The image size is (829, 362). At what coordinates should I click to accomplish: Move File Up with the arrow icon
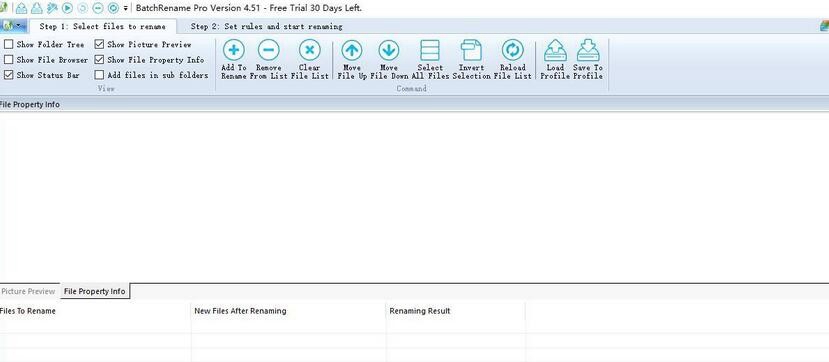click(352, 50)
